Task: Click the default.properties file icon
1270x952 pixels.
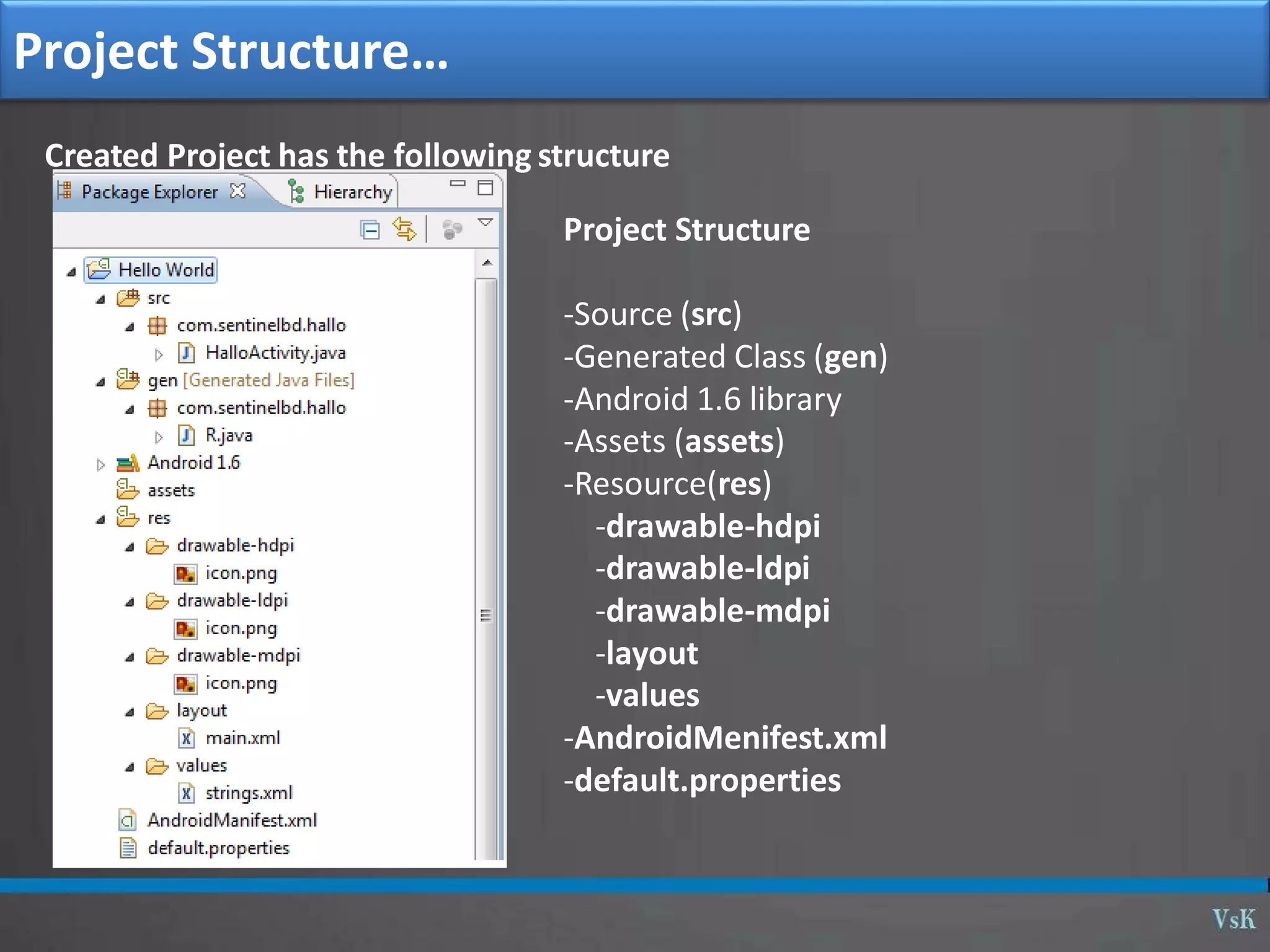Action: tap(128, 848)
